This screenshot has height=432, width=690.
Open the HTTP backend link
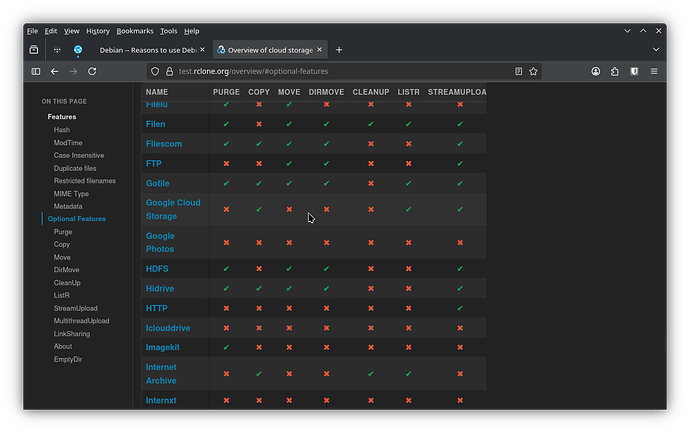tap(157, 308)
